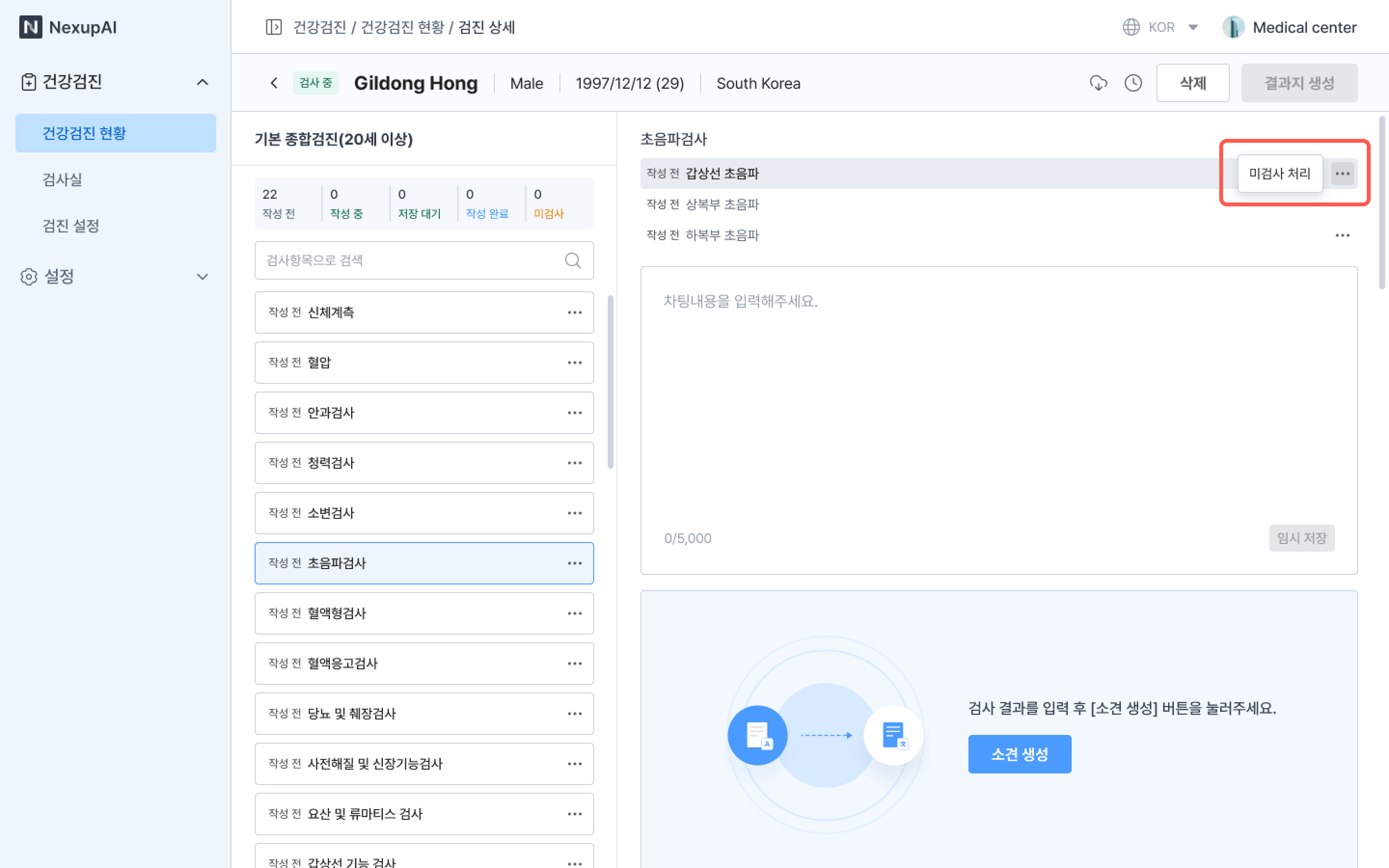The height and width of the screenshot is (868, 1389).
Task: Click the back arrow beside patient name
Action: (274, 83)
